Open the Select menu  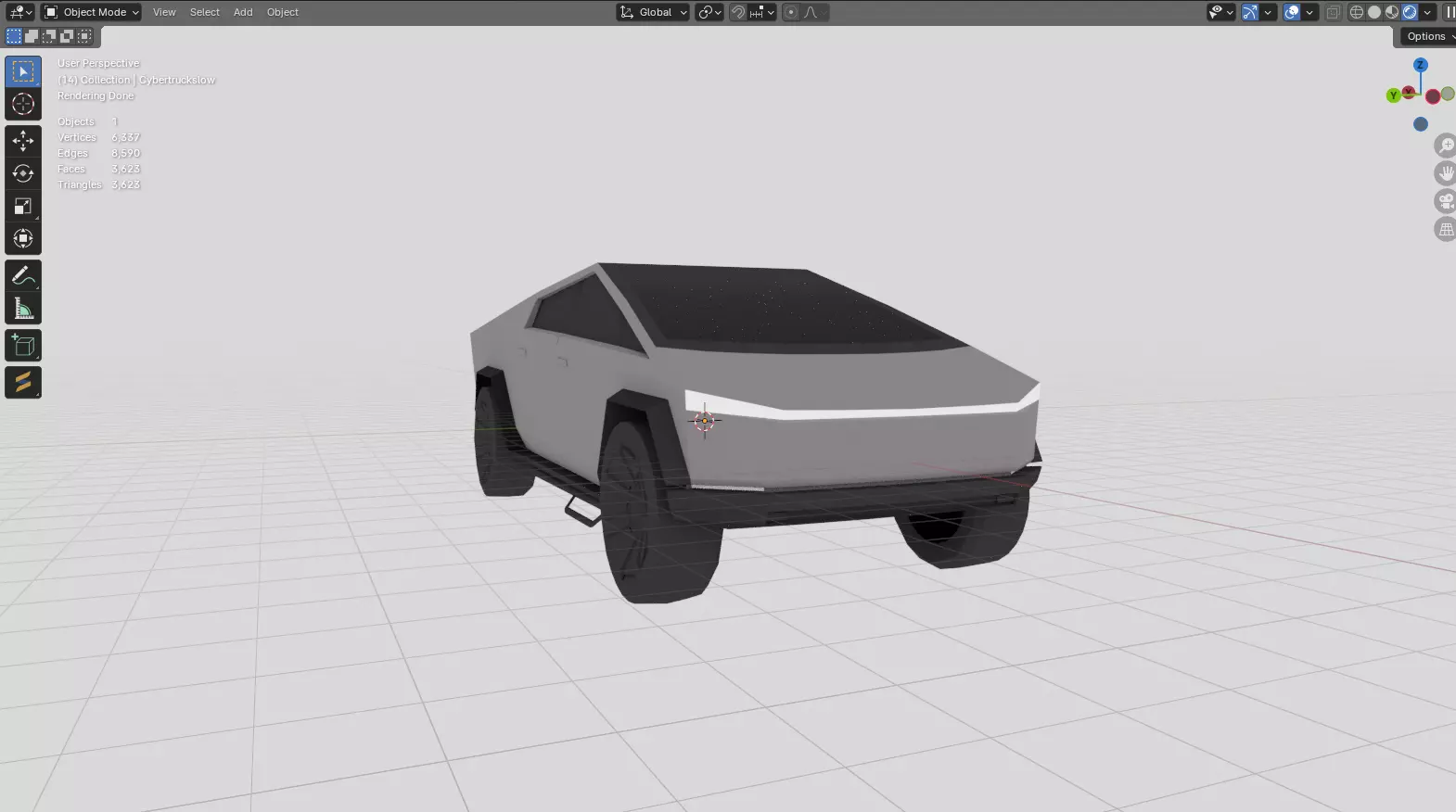[205, 12]
